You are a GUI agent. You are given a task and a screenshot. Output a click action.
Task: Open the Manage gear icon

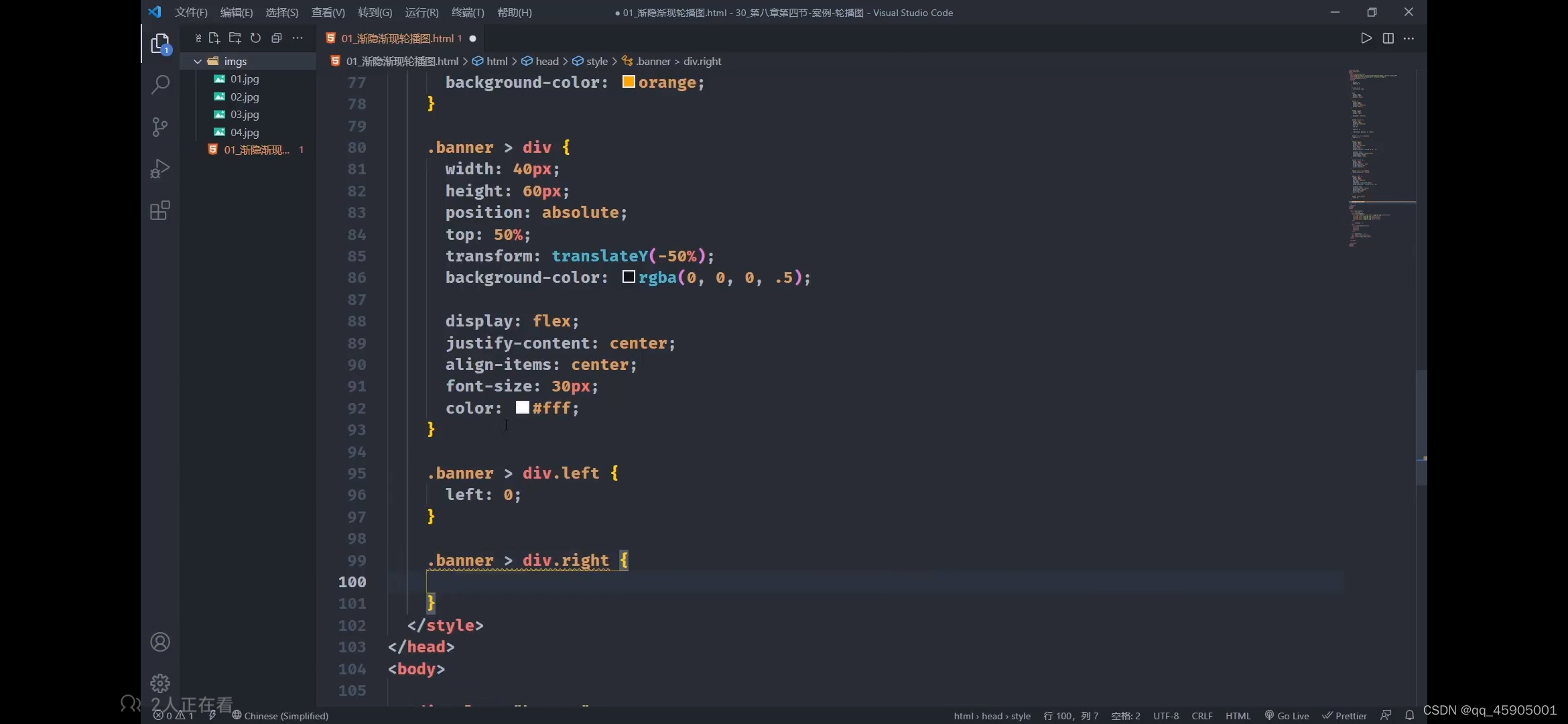pos(160,683)
